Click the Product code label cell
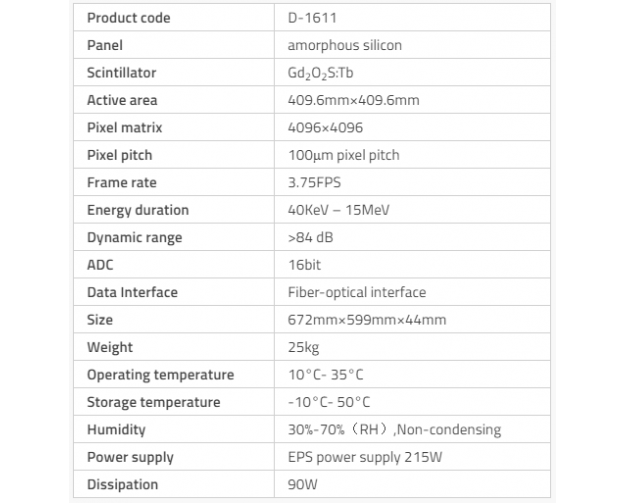Screen dimensions: 626x503 coord(129,18)
